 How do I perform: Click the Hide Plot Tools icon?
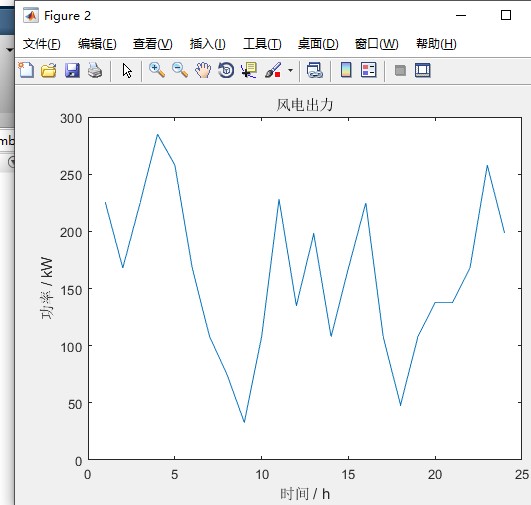tap(400, 70)
